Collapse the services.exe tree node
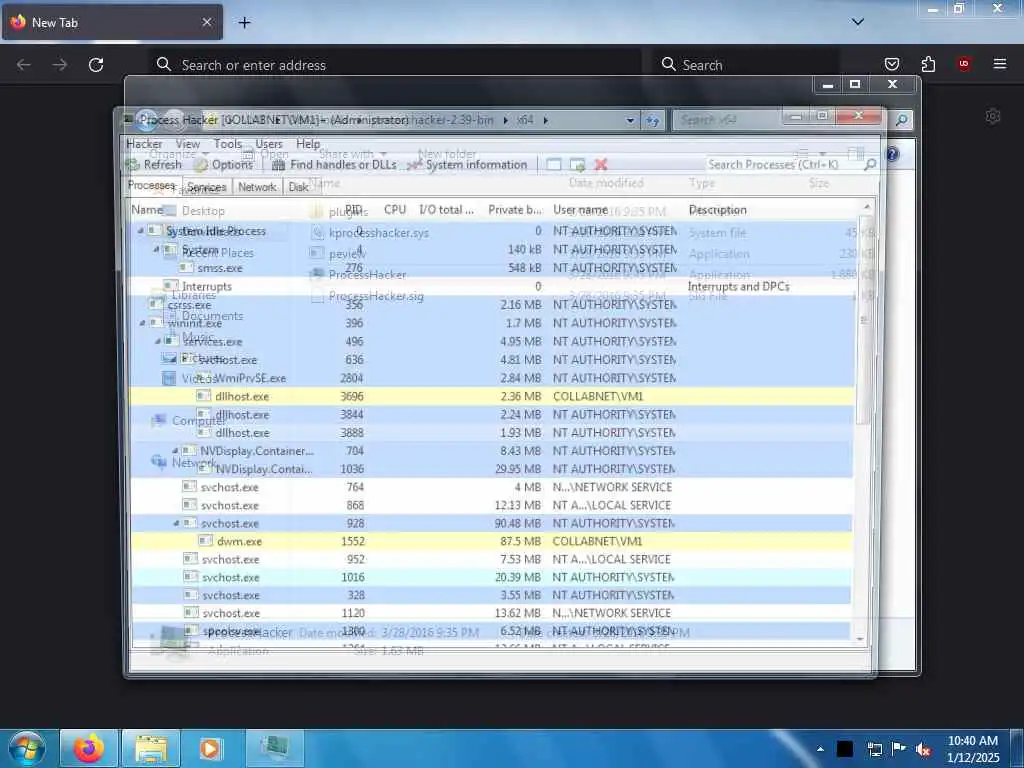This screenshot has width=1024, height=768. click(x=158, y=341)
